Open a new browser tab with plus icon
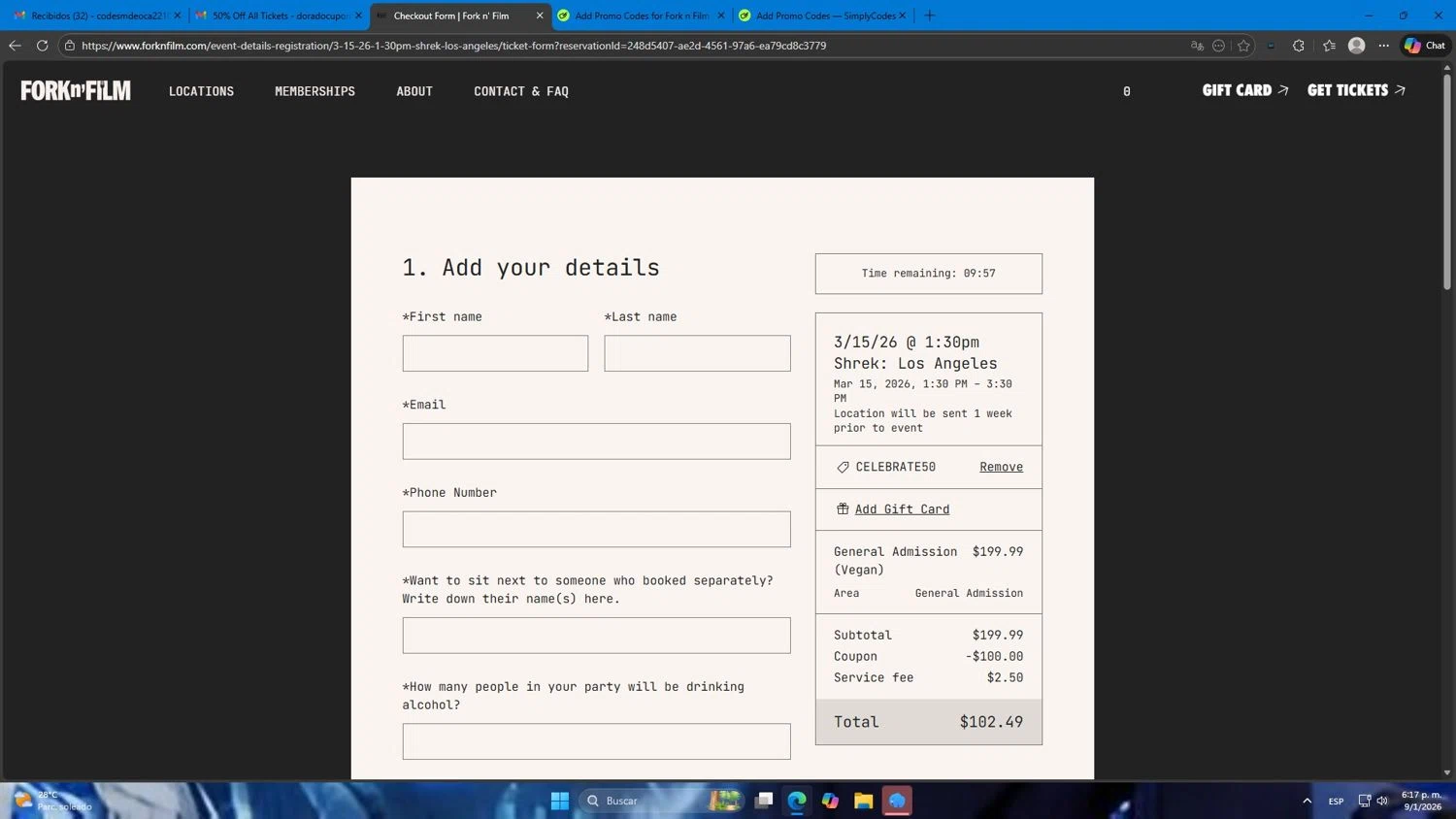The width and height of the screenshot is (1456, 819). pos(929,16)
